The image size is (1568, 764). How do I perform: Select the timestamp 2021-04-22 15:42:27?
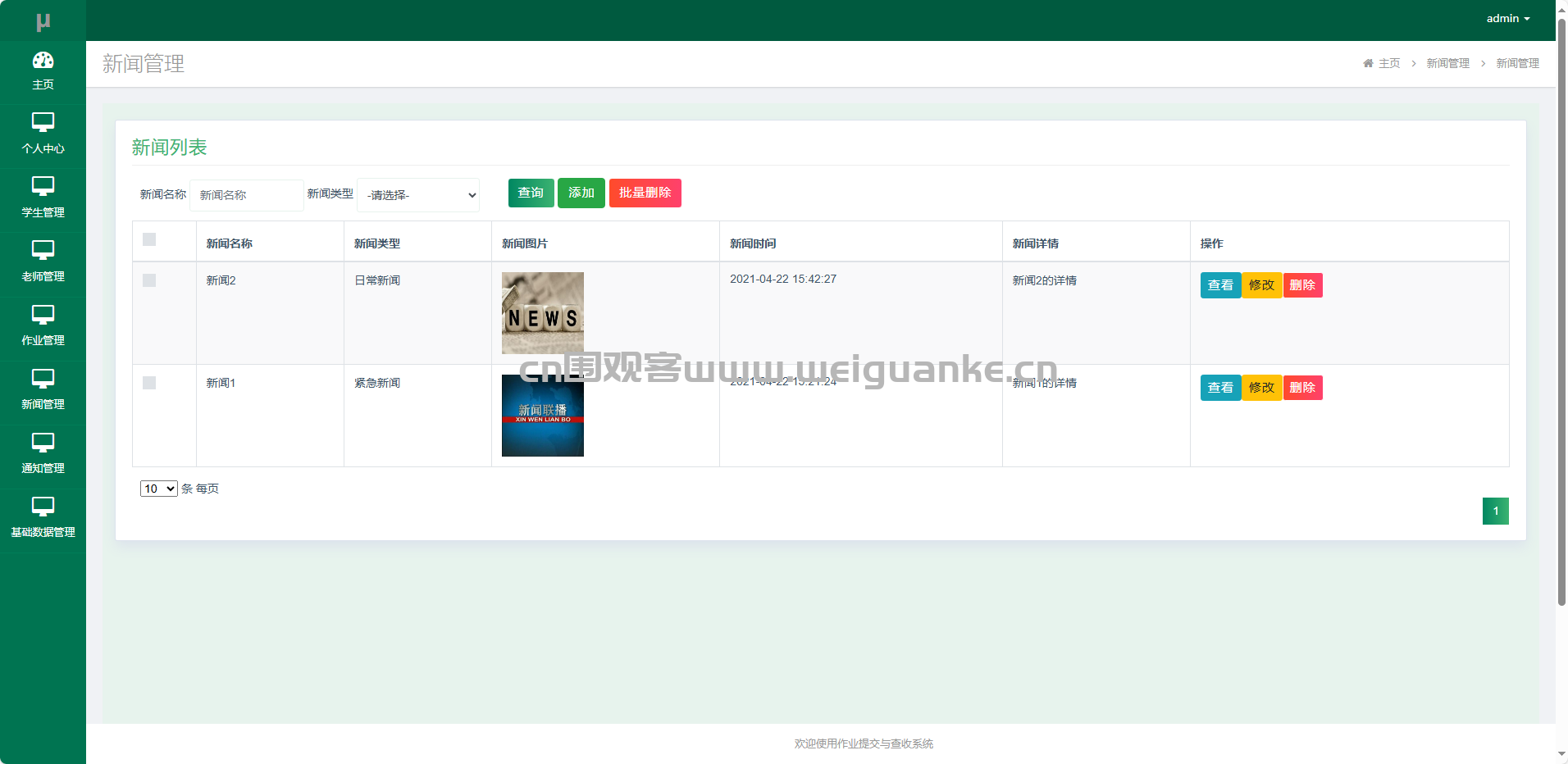783,279
